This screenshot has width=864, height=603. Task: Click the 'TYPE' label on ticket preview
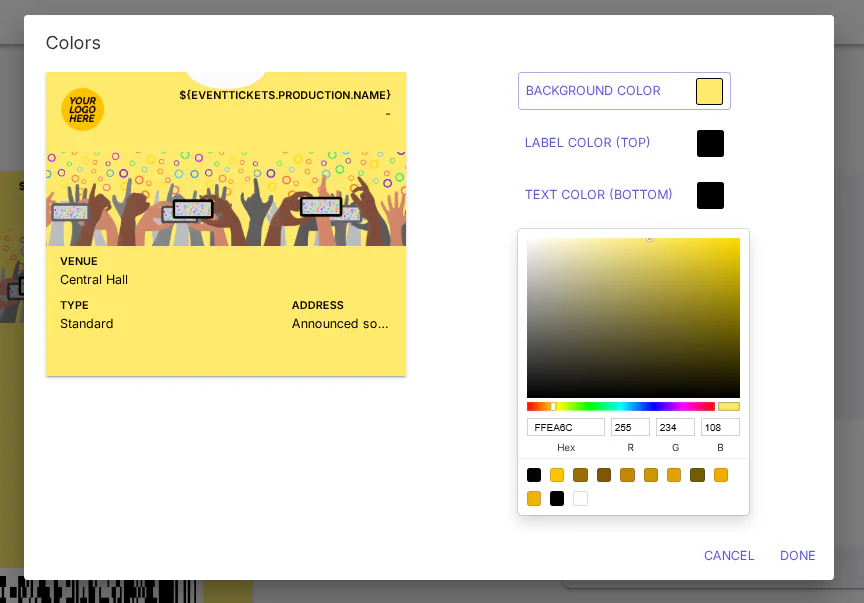coord(74,305)
